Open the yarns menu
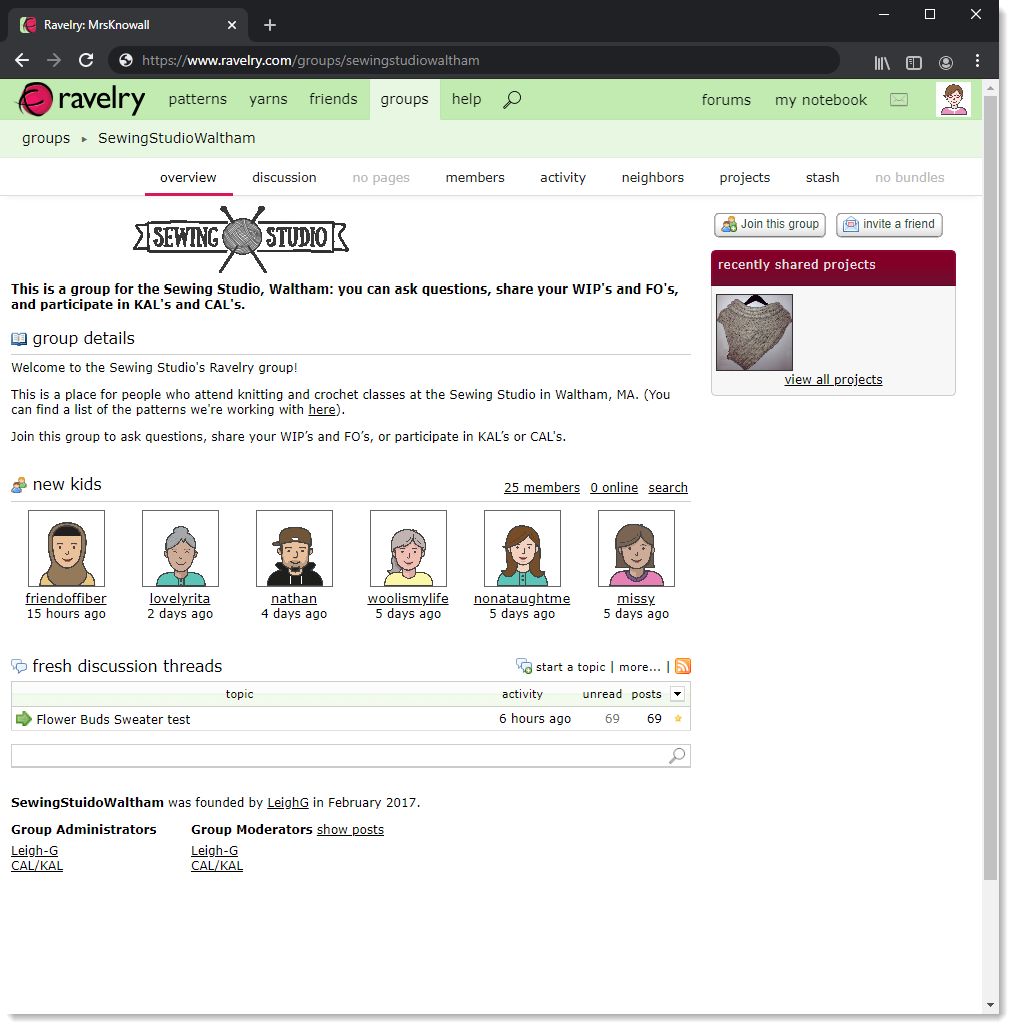Image resolution: width=1014 pixels, height=1029 pixels. (x=268, y=99)
